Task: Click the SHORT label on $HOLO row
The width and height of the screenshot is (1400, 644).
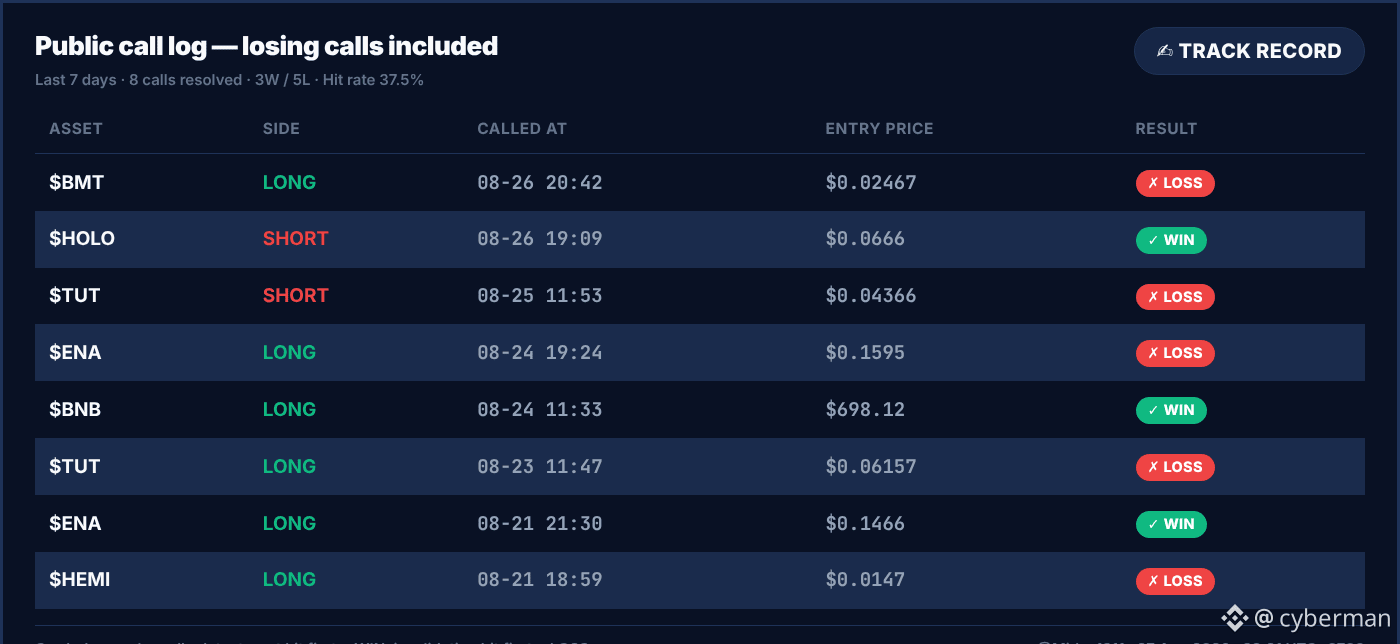Action: click(x=296, y=239)
